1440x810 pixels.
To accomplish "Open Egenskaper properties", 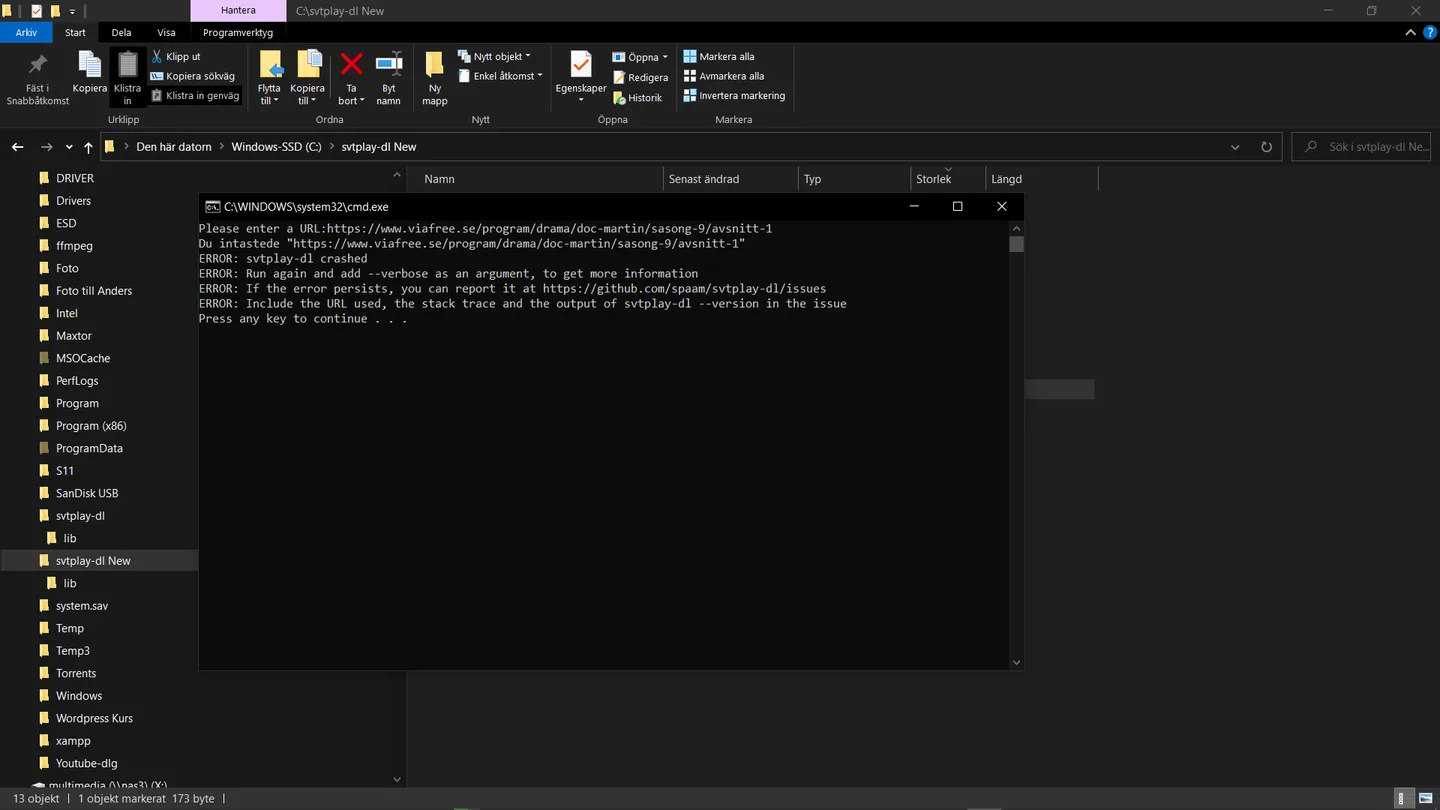I will click(x=581, y=78).
